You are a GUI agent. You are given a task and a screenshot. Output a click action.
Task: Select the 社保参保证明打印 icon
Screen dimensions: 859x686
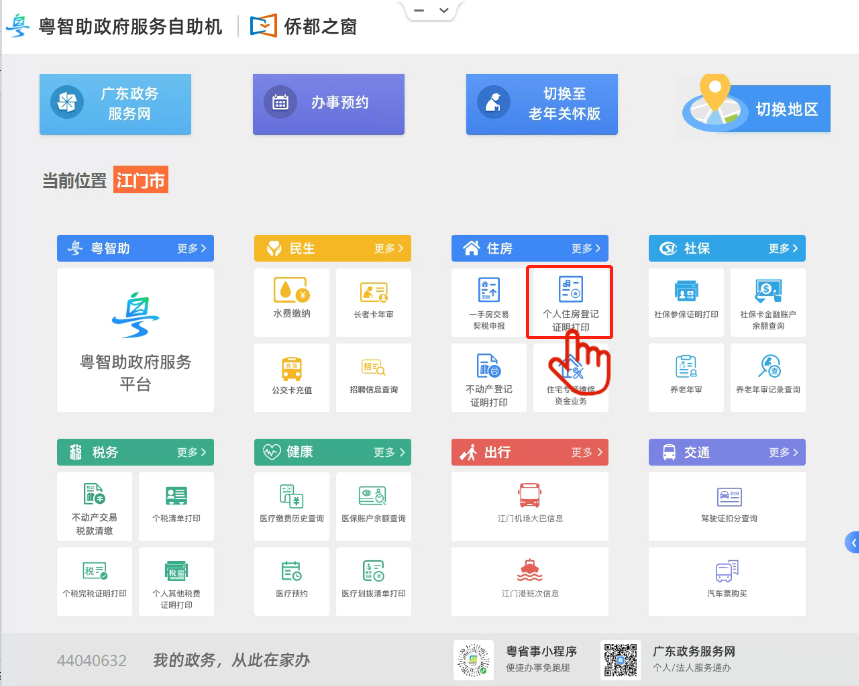pyautogui.click(x=685, y=301)
